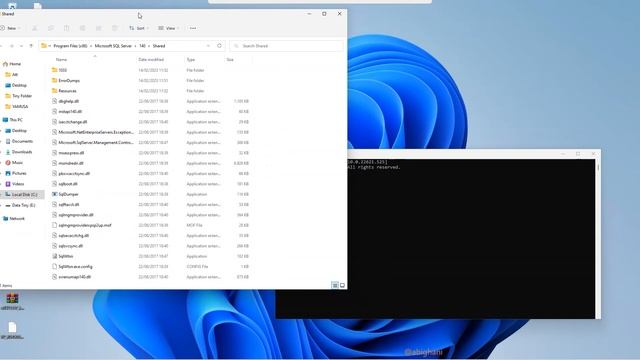
Task: Click the Command Prompt vertical scrollbar
Action: [x=598, y=238]
